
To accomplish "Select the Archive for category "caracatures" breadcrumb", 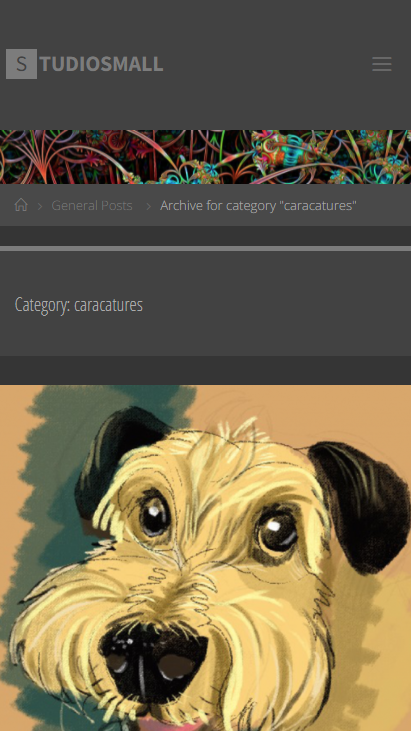I will 259,205.
